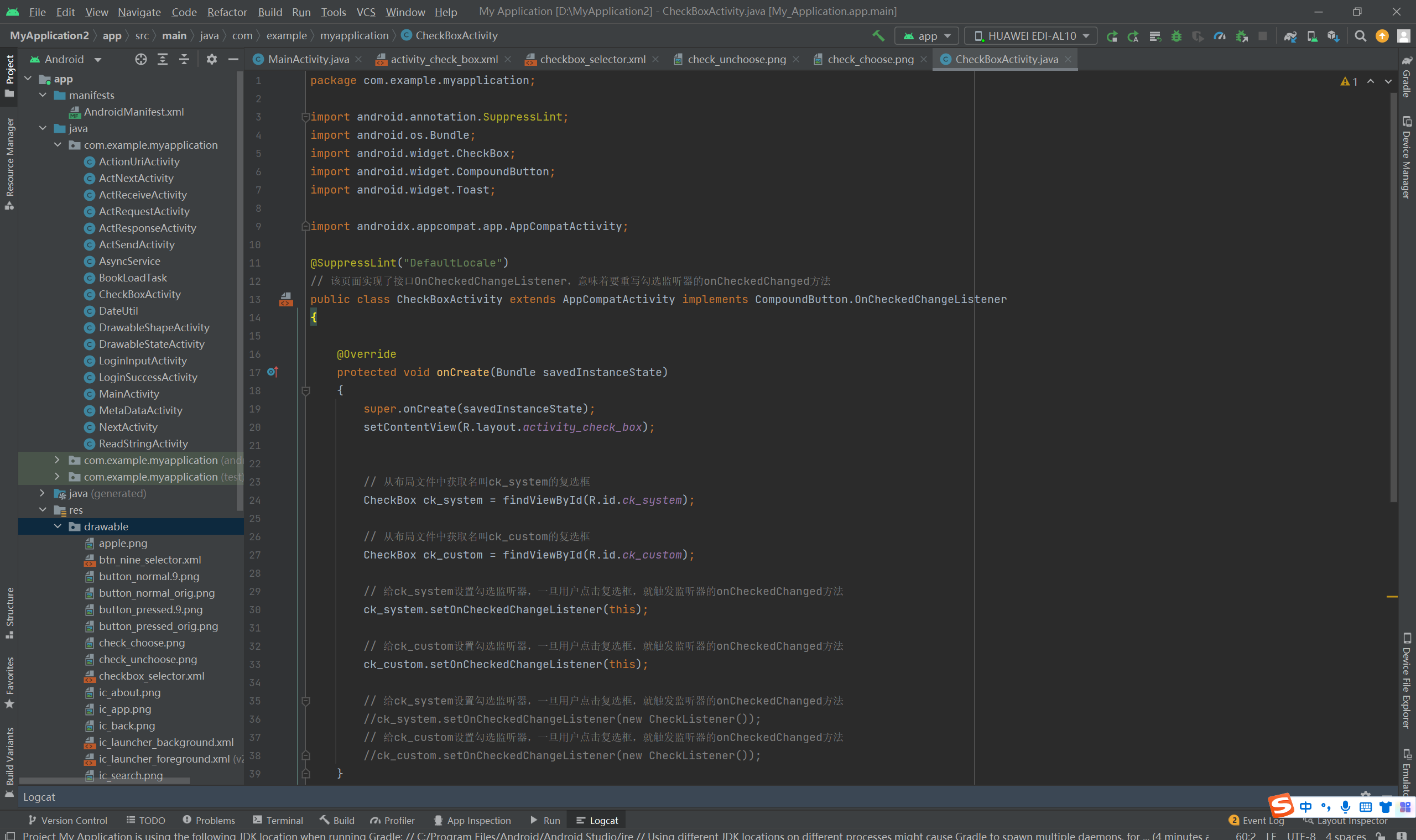Switch to checkbox_selector.xml tab
Screen dimensions: 1416x840
pyautogui.click(x=592, y=59)
